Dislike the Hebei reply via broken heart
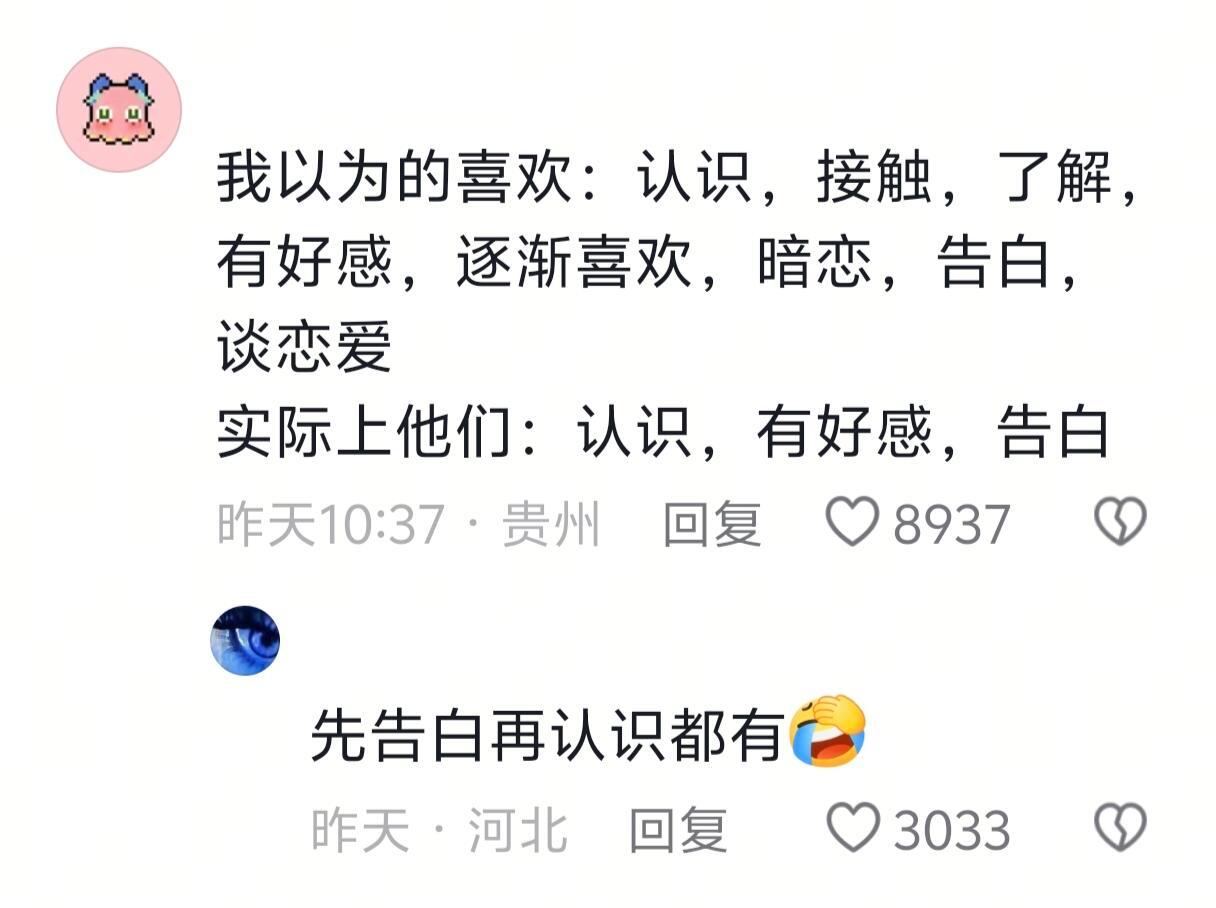 [x=1120, y=828]
